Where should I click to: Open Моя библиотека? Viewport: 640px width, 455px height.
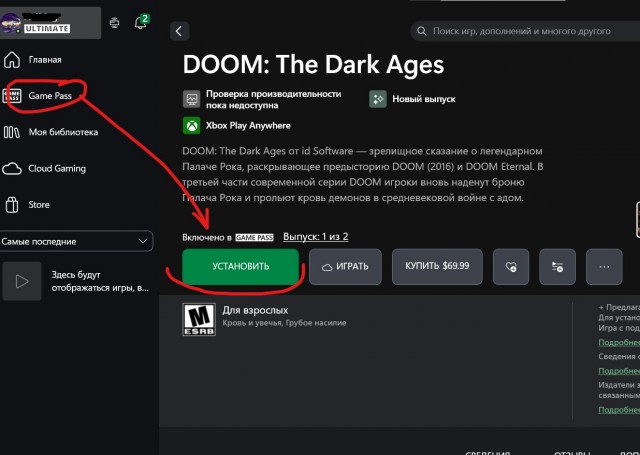(x=63, y=132)
